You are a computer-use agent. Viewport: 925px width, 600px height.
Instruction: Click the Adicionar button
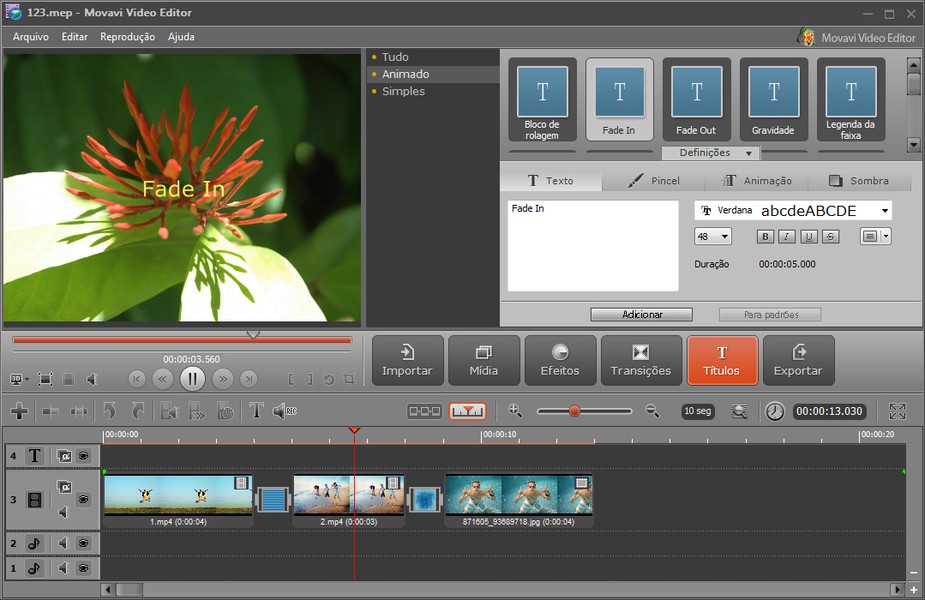tap(642, 314)
